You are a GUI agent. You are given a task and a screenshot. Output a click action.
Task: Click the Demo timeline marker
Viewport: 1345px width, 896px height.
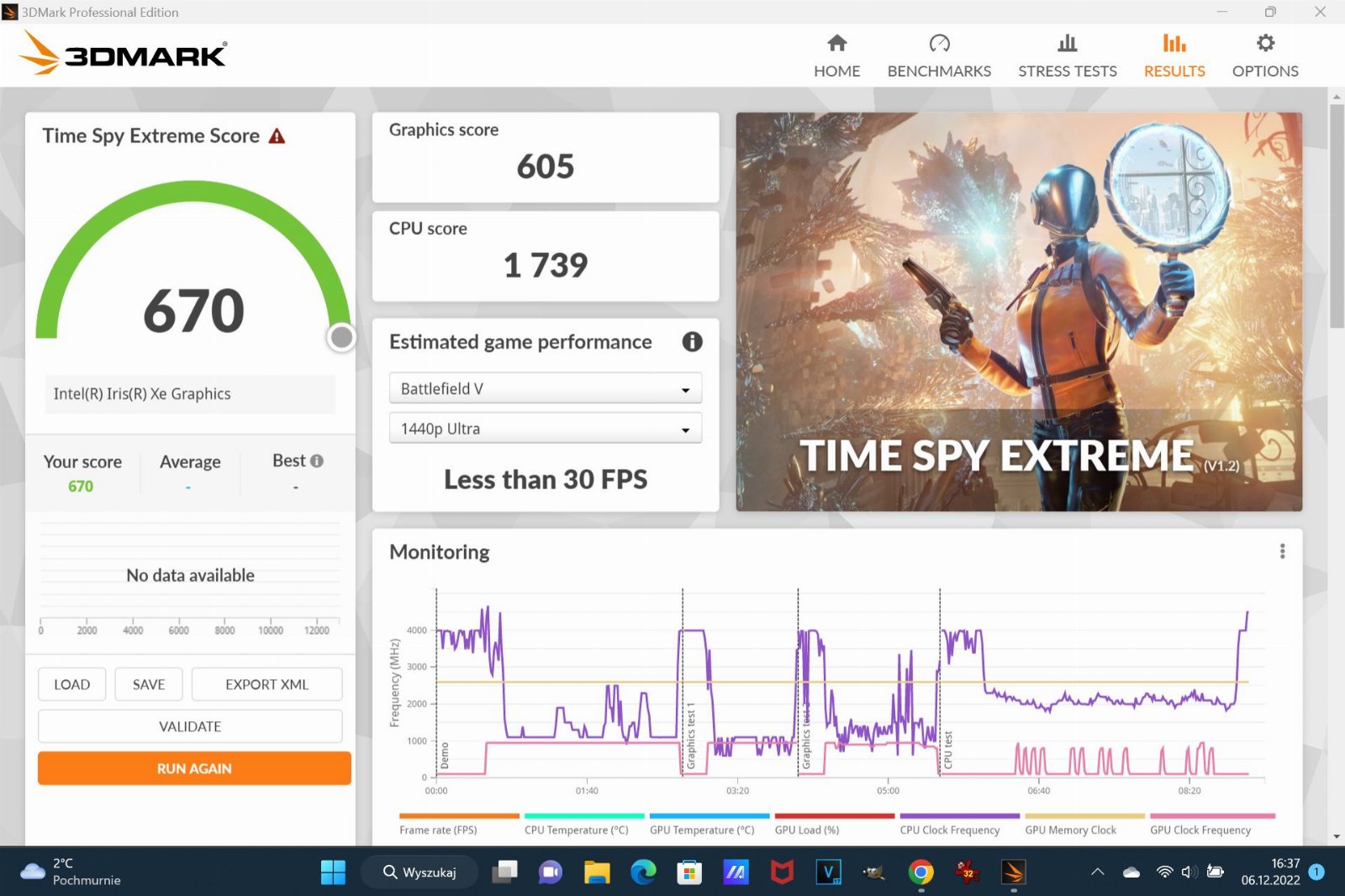pos(445,756)
